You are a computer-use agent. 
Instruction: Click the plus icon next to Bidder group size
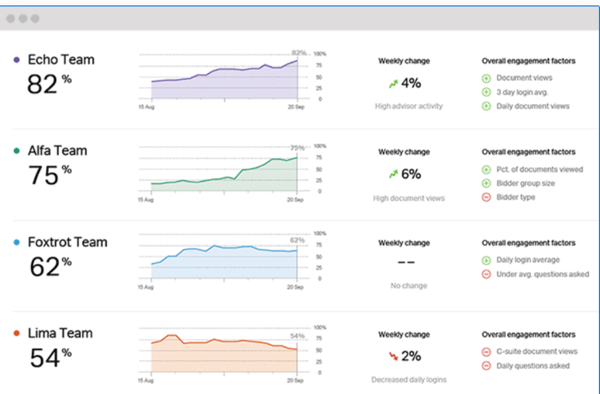(486, 184)
